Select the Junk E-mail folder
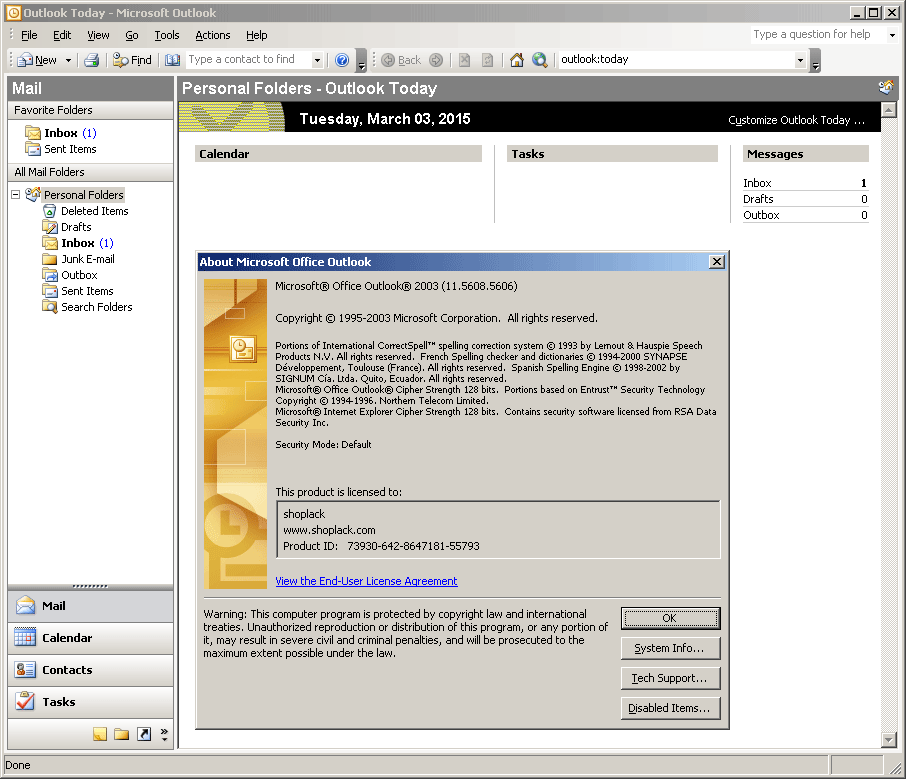The width and height of the screenshot is (906, 779). pos(88,259)
